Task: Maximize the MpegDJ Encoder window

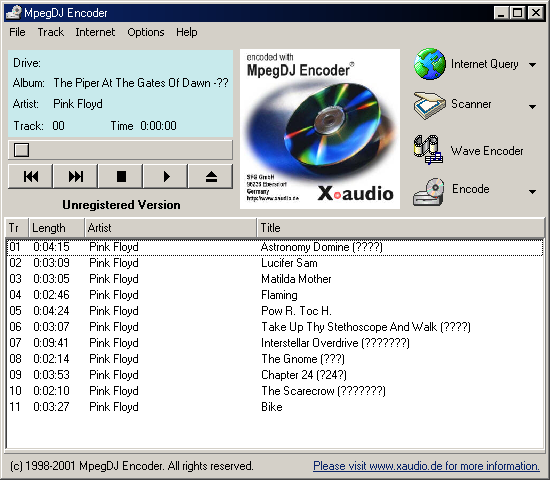Action: (517, 13)
